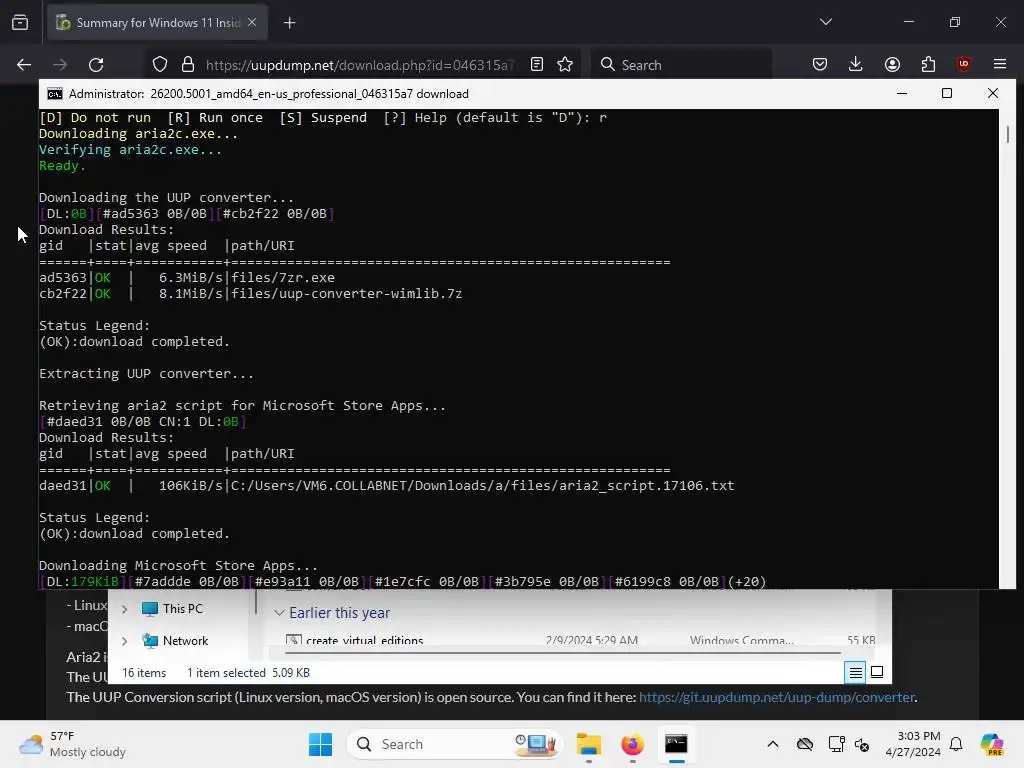Open the Extensions puzzle icon
Viewport: 1024px width, 768px height.
click(928, 65)
